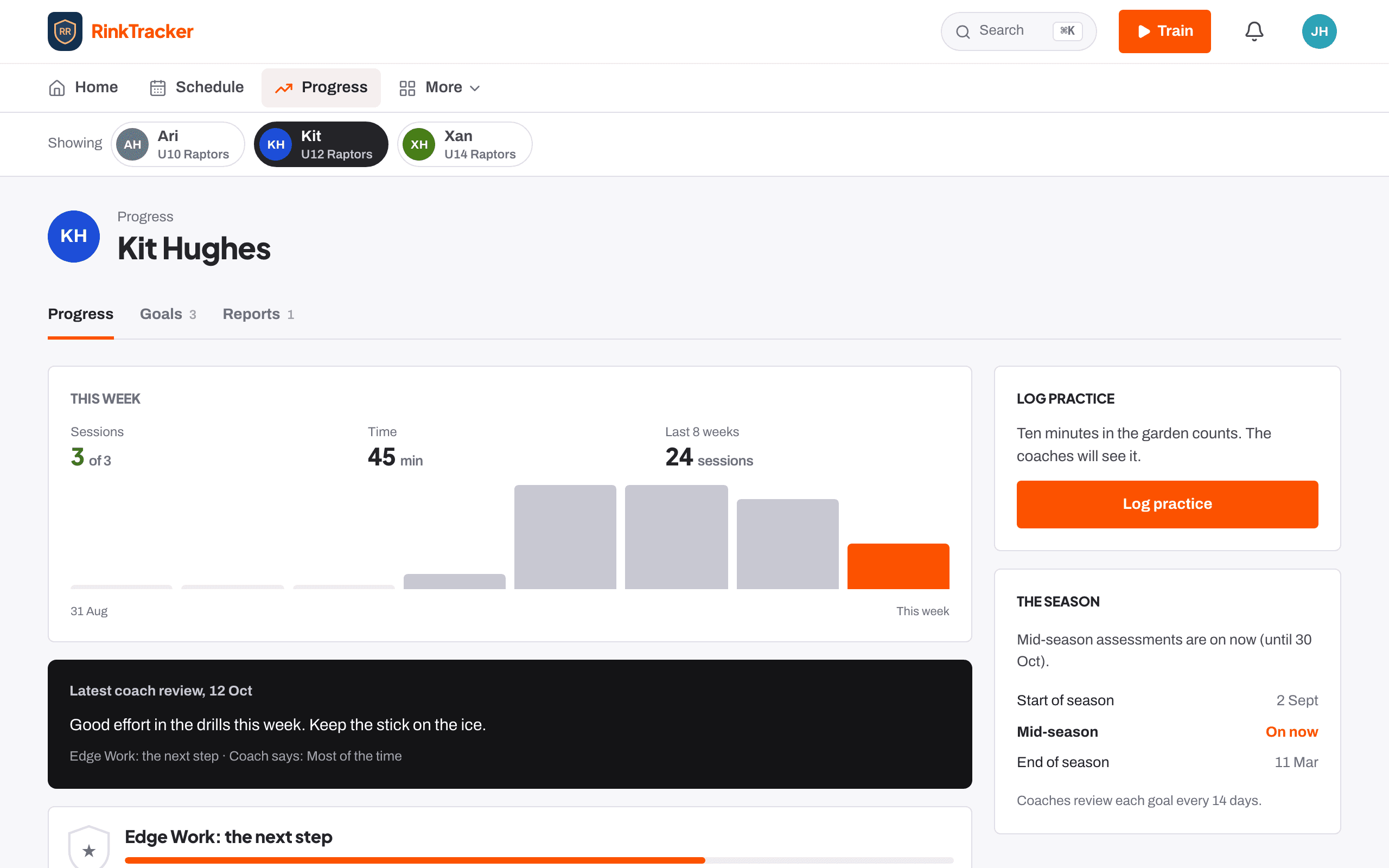Click the Mid-season On now status
Image resolution: width=1389 pixels, height=868 pixels.
pyautogui.click(x=1291, y=731)
